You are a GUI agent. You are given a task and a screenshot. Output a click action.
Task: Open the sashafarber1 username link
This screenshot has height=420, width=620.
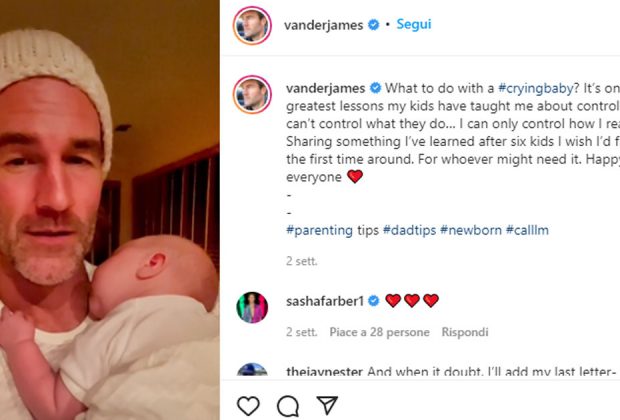(x=325, y=301)
